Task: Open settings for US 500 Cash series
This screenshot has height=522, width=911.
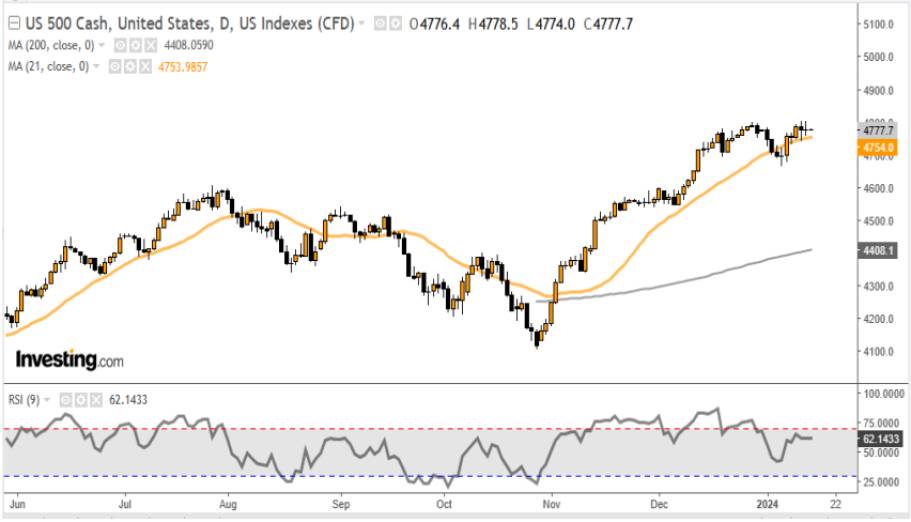Action: coord(397,23)
